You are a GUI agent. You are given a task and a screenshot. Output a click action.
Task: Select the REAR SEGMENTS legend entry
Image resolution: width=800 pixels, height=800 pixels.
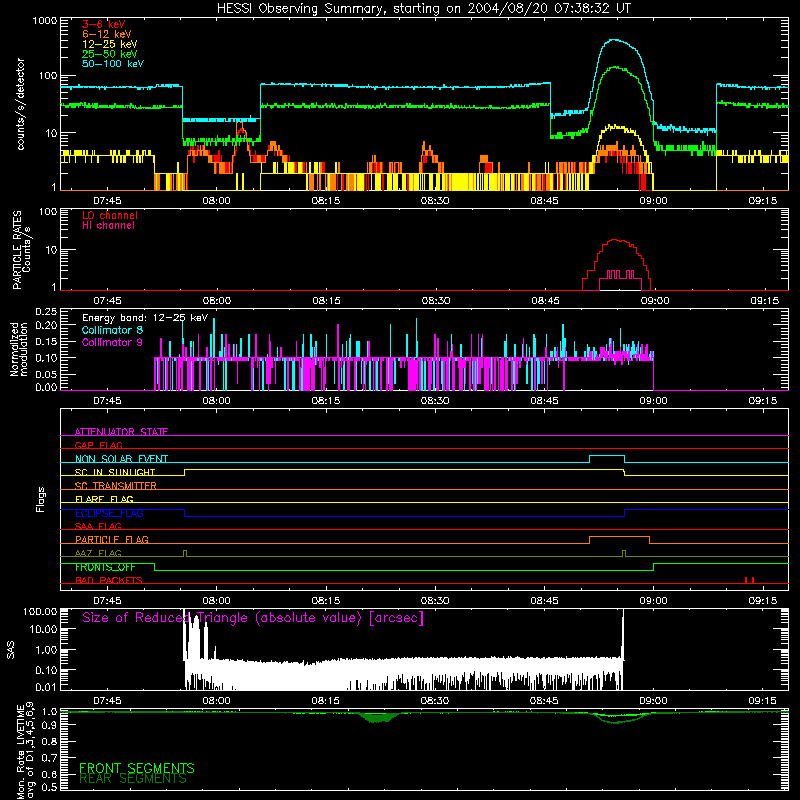[x=133, y=779]
